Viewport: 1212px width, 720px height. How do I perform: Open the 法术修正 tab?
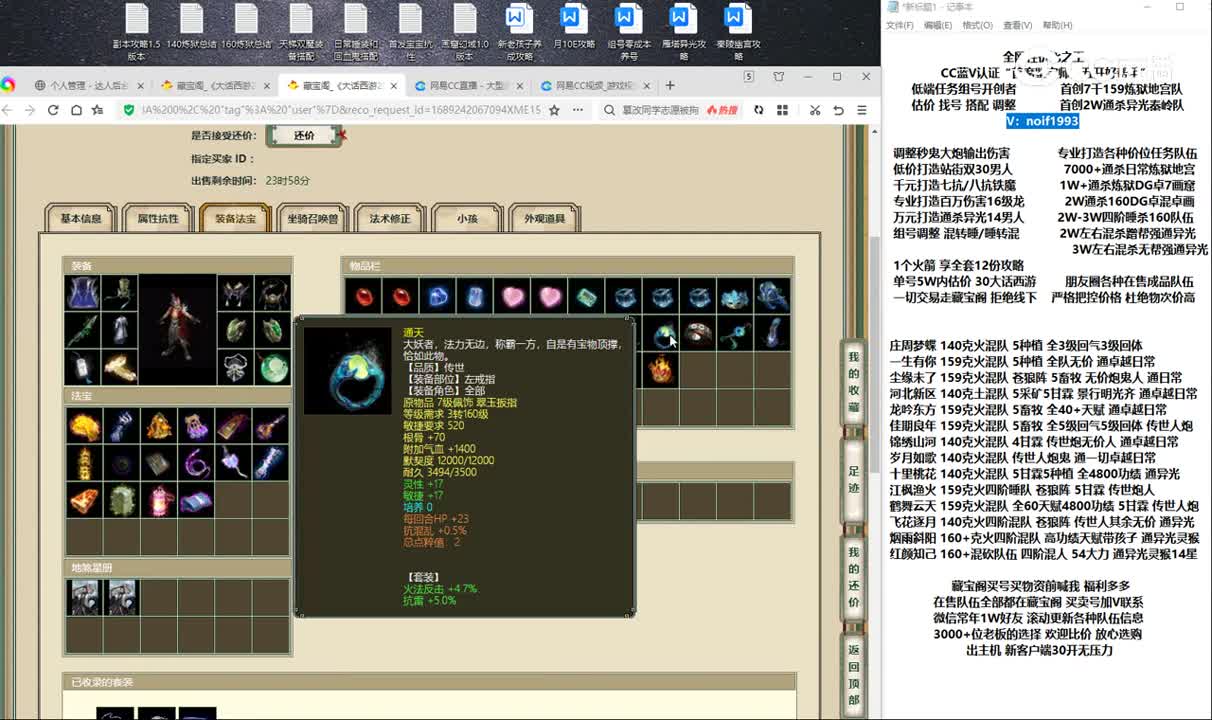[390, 218]
